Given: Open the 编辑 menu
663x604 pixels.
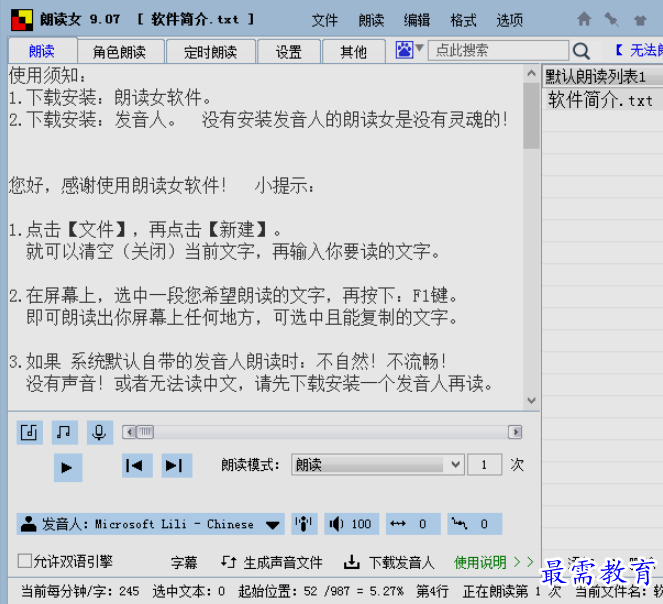Looking at the screenshot, I should click(x=417, y=20).
